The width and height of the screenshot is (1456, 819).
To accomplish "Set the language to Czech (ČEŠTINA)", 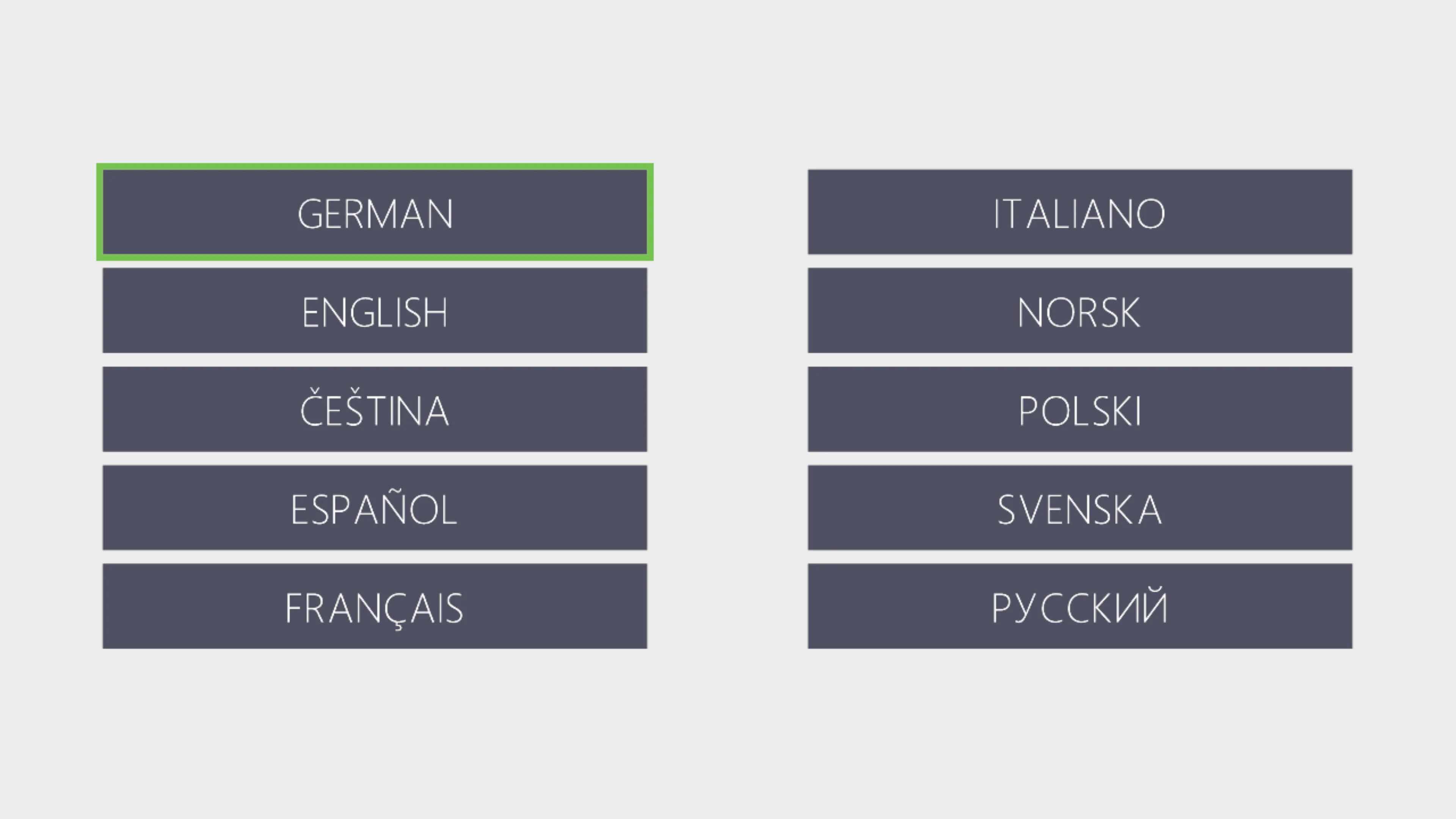I will 375,409.
